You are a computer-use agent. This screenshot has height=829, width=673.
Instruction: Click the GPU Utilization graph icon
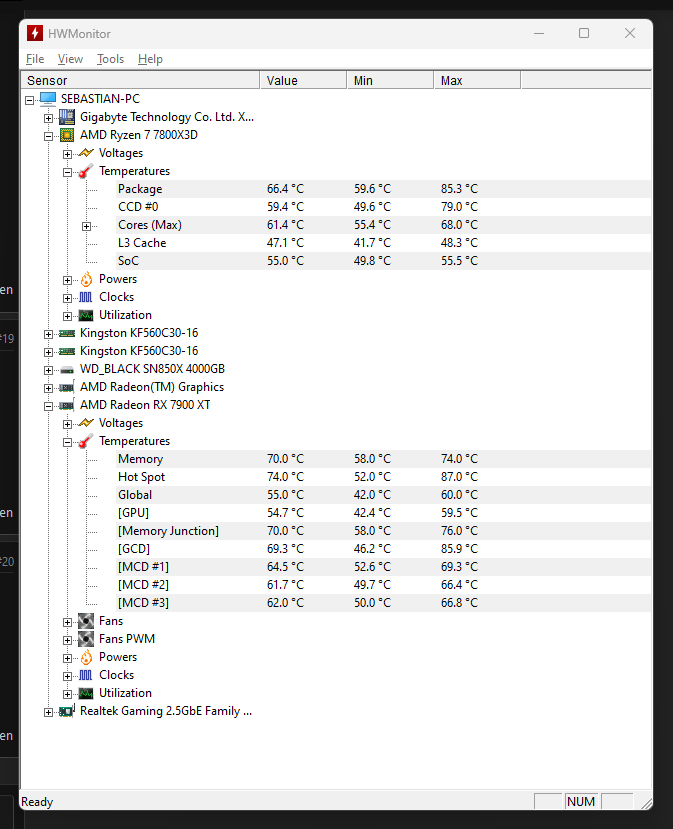86,693
